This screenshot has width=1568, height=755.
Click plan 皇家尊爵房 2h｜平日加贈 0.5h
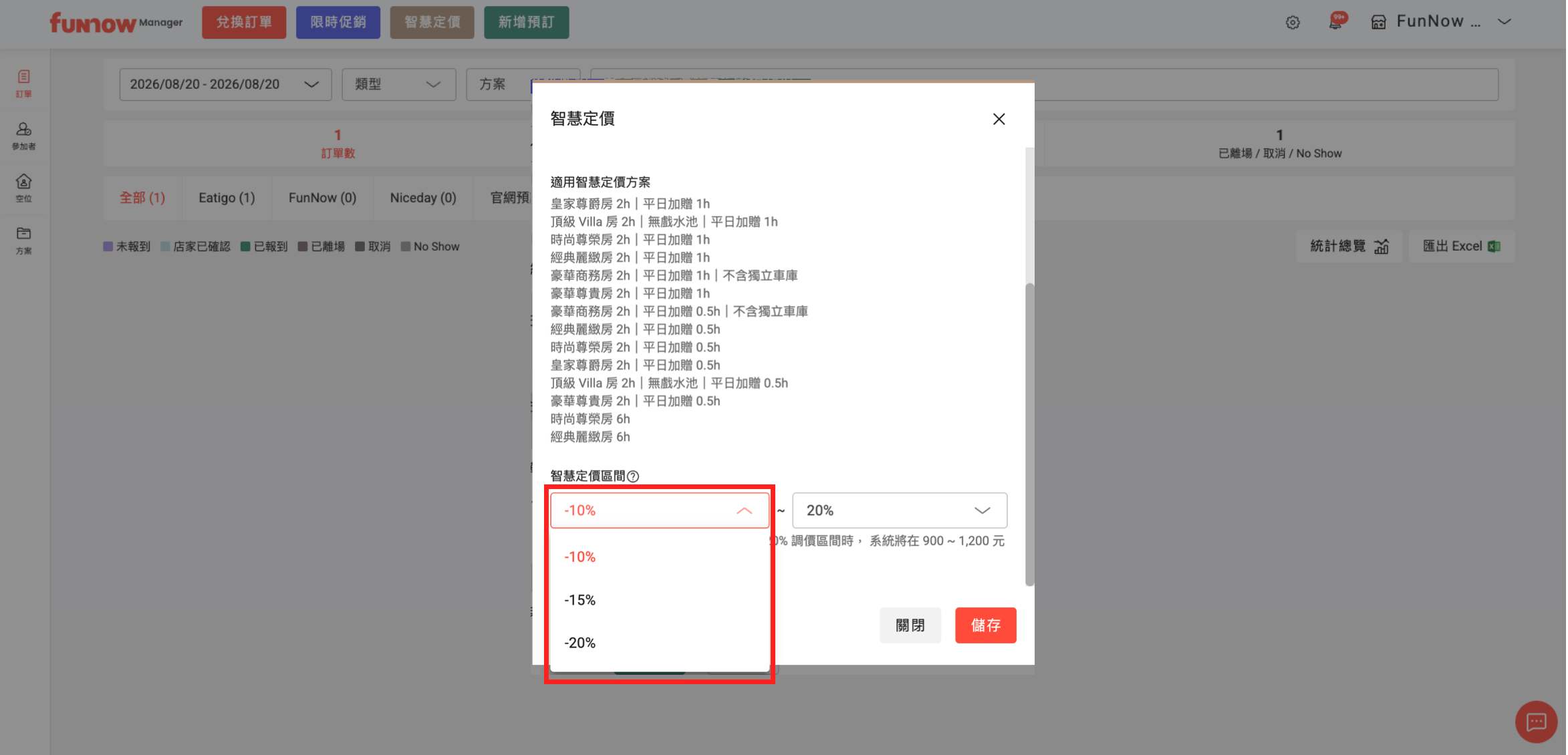pos(636,365)
